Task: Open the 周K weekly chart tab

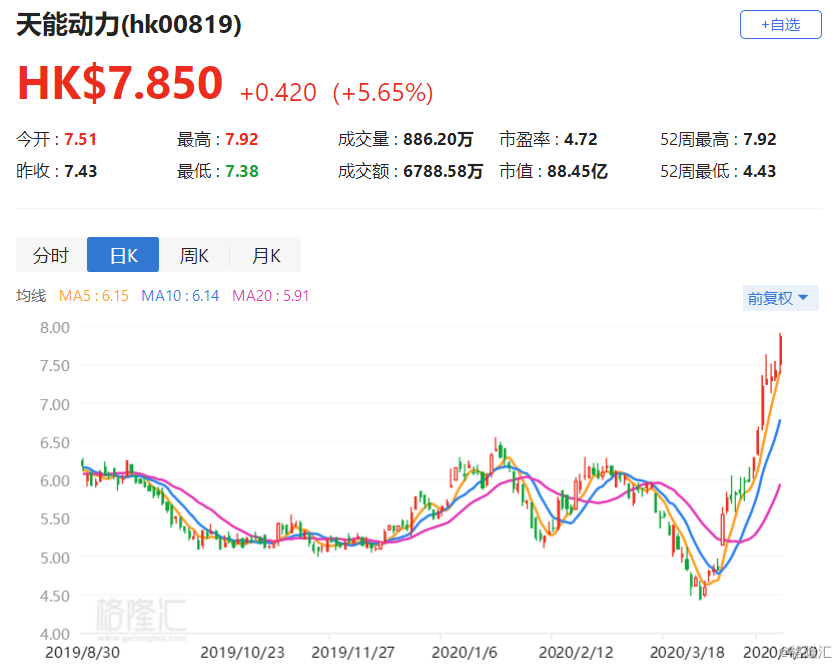Action: coord(194,255)
